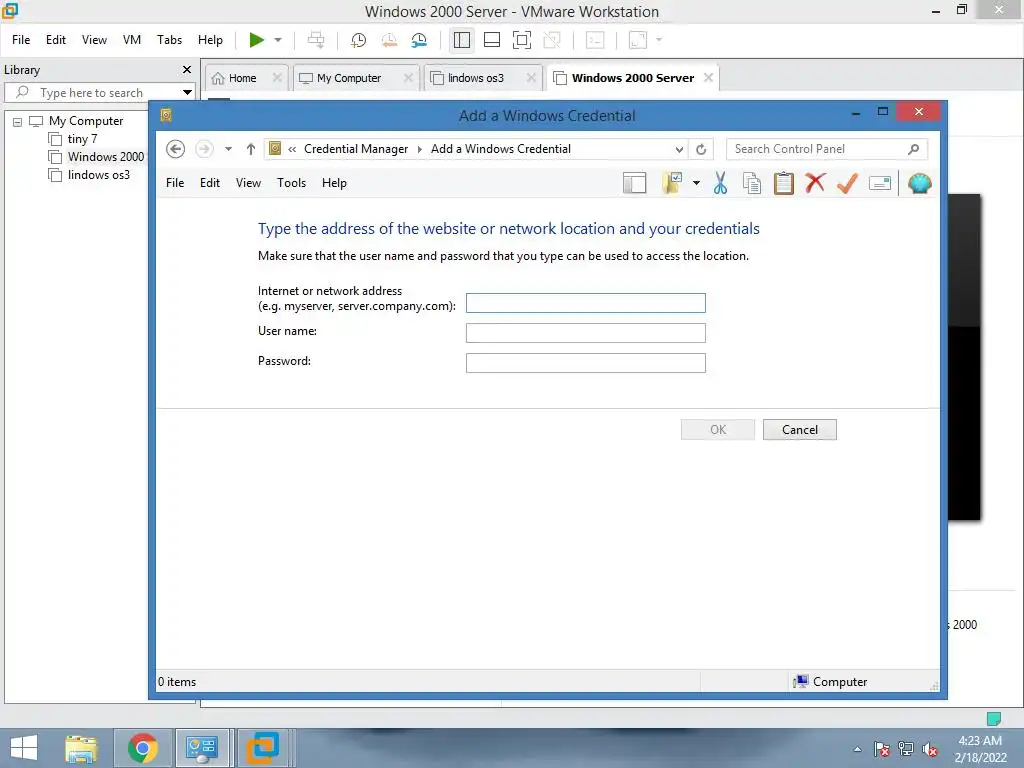Collapse the My Computer tree node

tap(18, 121)
